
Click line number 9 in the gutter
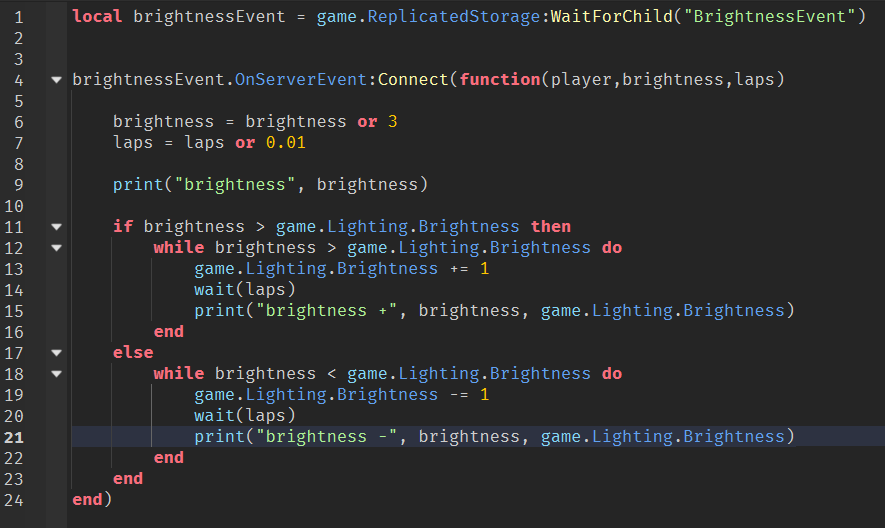click(19, 185)
